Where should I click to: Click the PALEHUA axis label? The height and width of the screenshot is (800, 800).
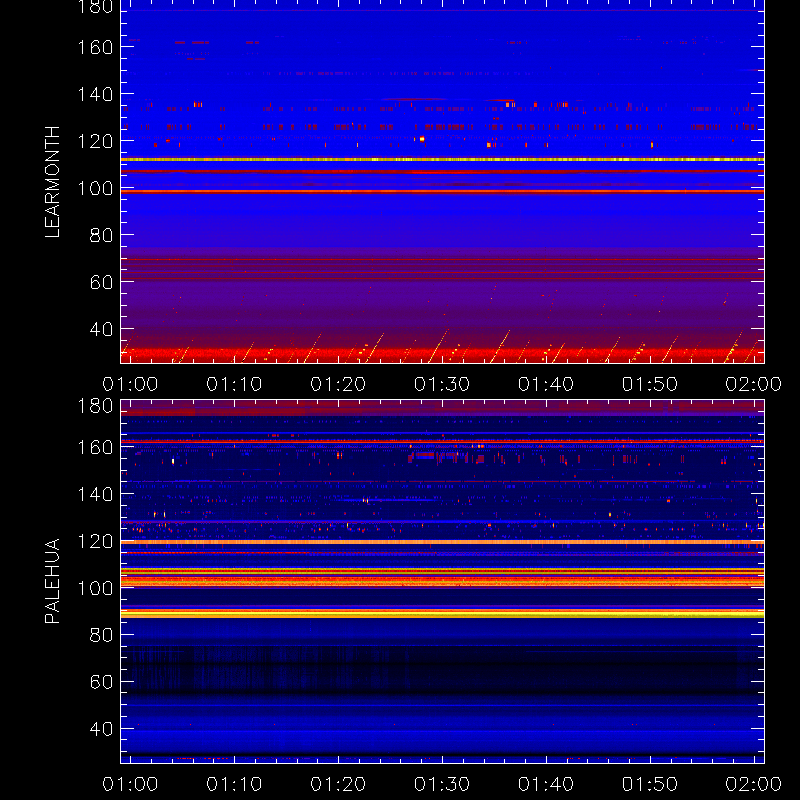(x=53, y=581)
